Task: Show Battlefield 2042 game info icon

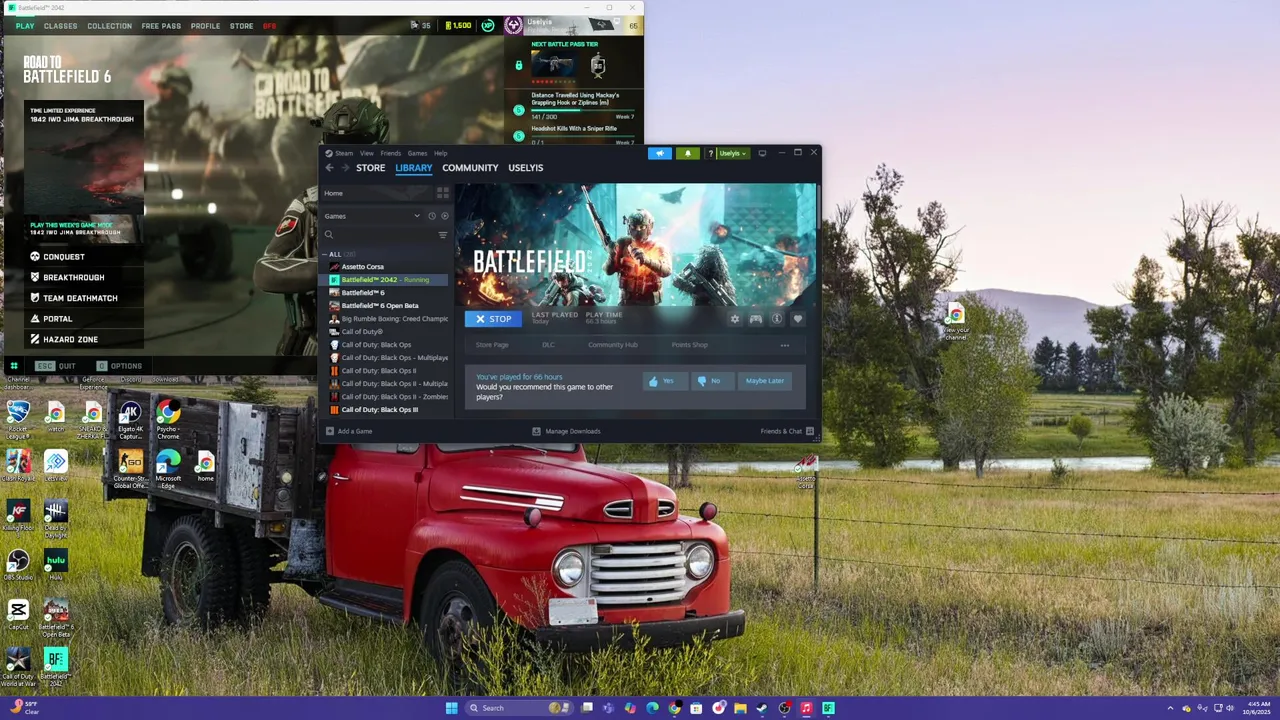Action: [777, 319]
